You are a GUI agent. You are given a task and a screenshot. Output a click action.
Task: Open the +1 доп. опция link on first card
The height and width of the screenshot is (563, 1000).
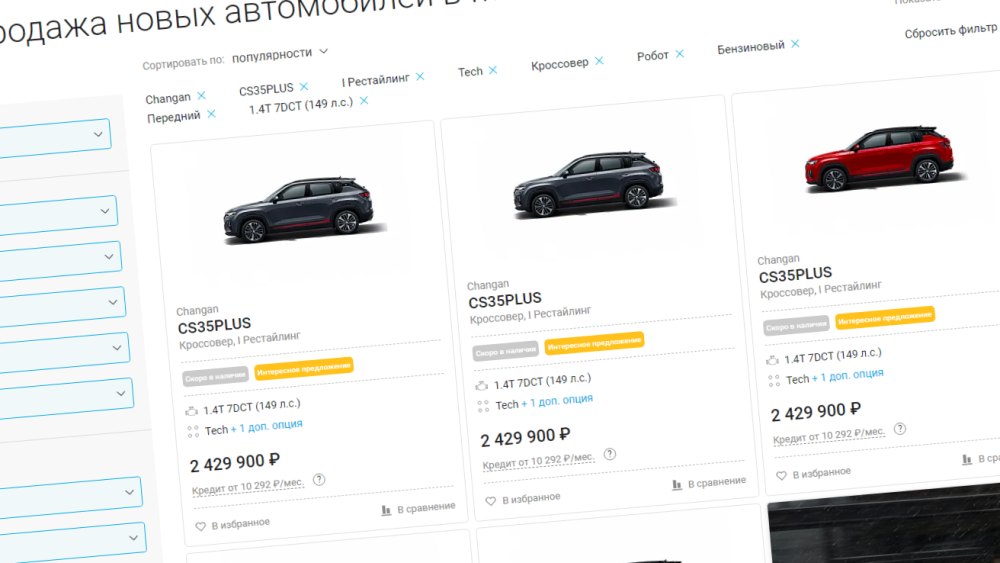pos(266,426)
